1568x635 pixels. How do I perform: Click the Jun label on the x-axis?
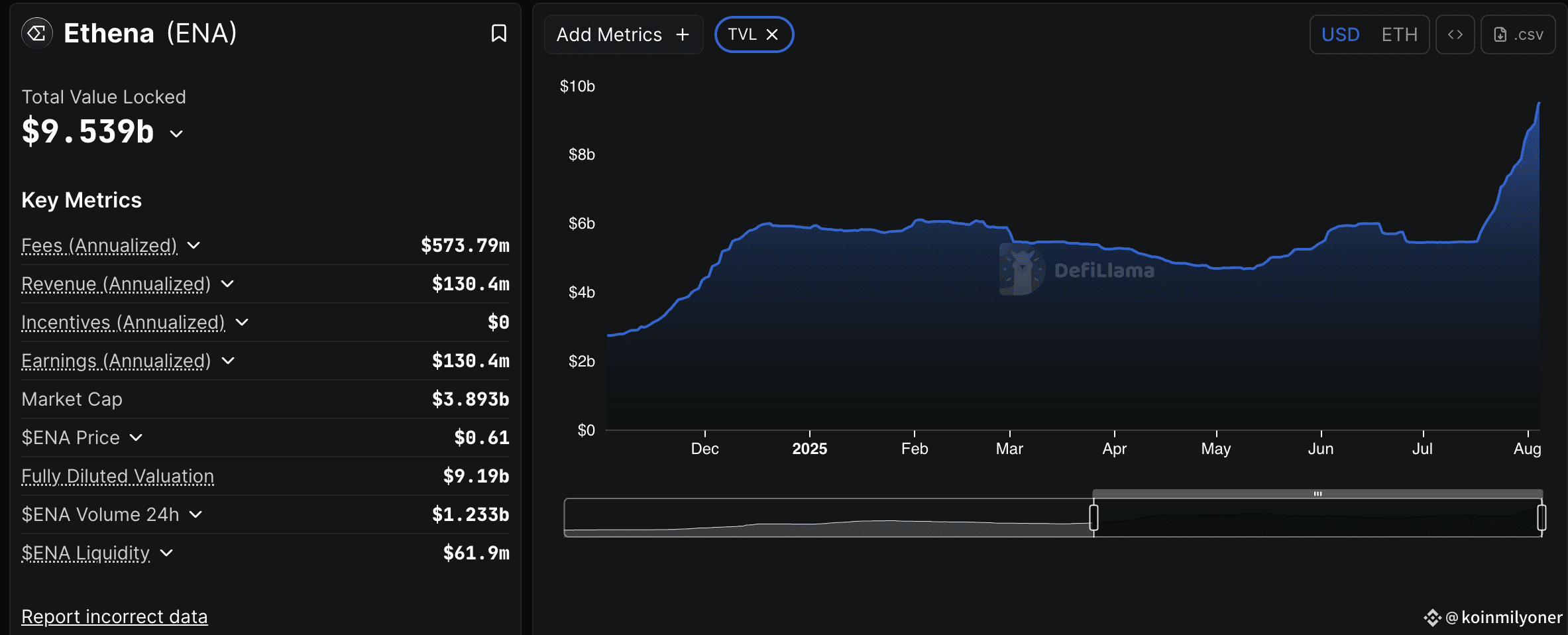click(x=1320, y=449)
